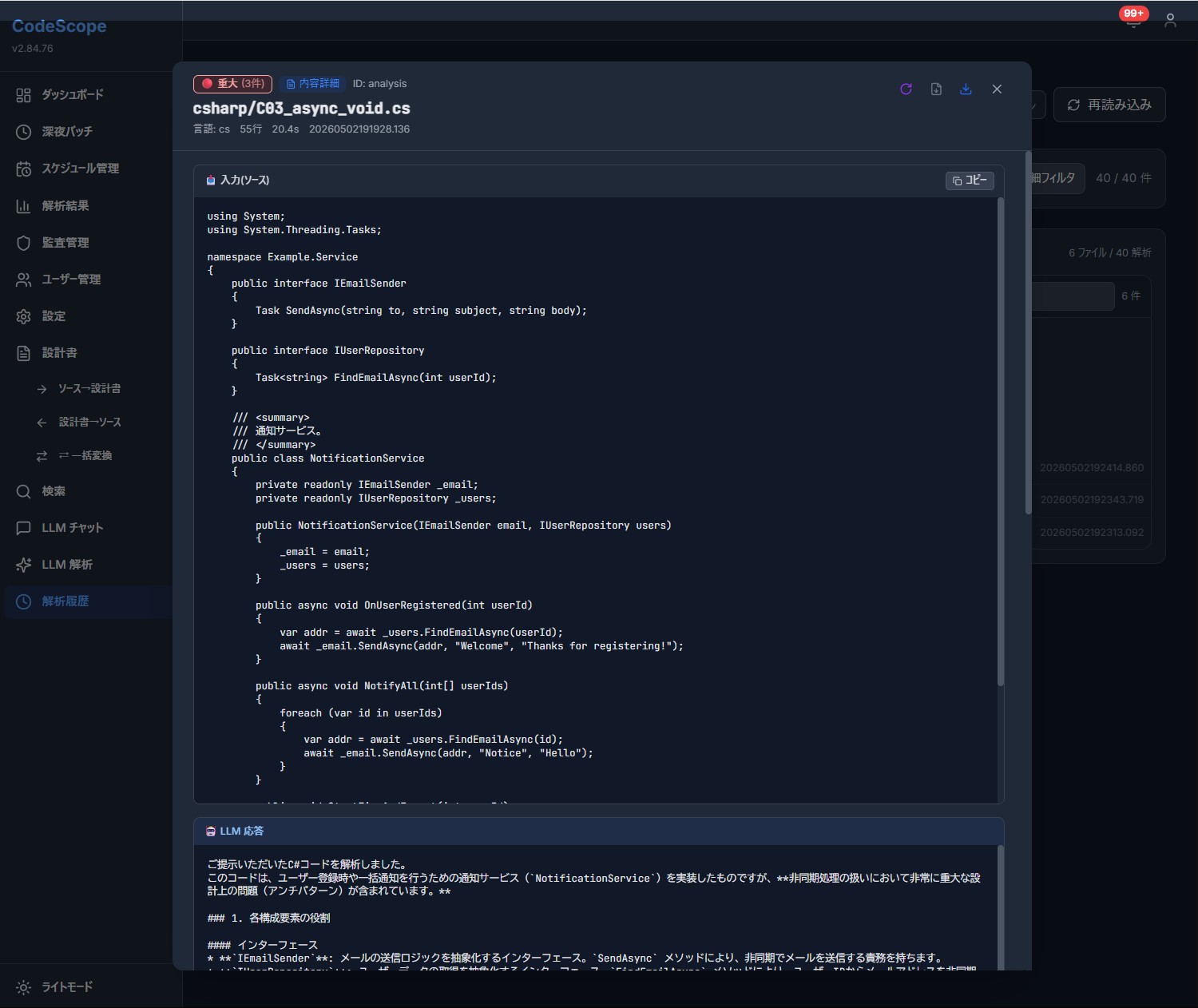
Task: Click the users icon for ユーザー管理
Action: [23, 280]
